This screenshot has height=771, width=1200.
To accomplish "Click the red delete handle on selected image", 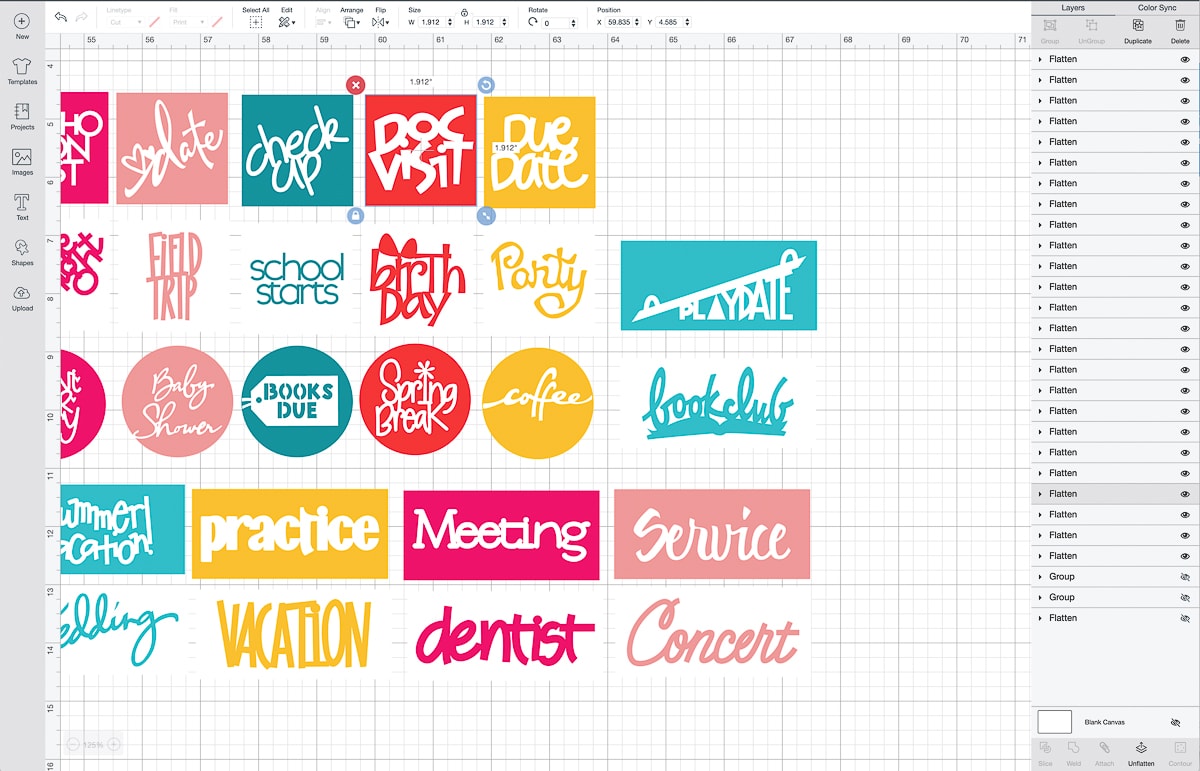I will pyautogui.click(x=356, y=85).
